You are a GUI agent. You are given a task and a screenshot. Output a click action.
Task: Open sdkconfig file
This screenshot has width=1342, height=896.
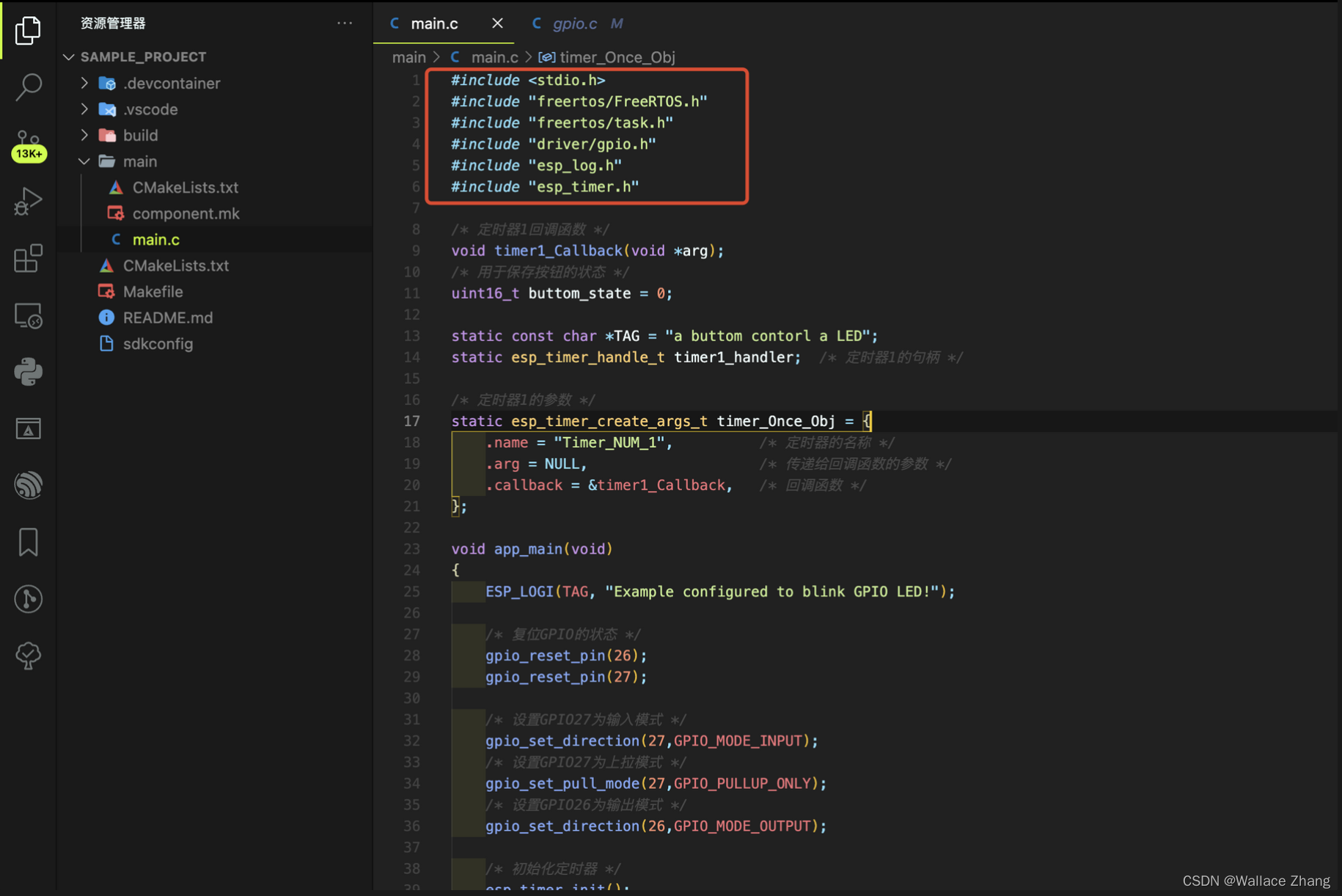coord(158,344)
